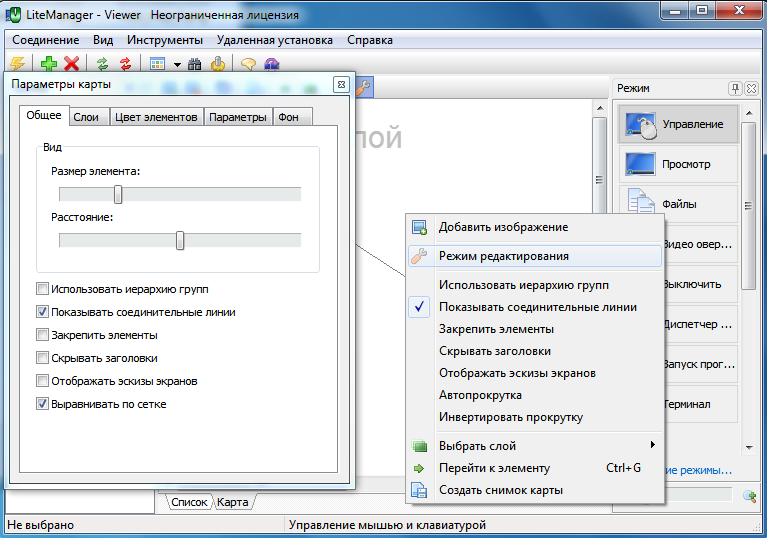Choose Использовать иерархию групп in context menu
The height and width of the screenshot is (538, 767).
pyautogui.click(x=535, y=285)
